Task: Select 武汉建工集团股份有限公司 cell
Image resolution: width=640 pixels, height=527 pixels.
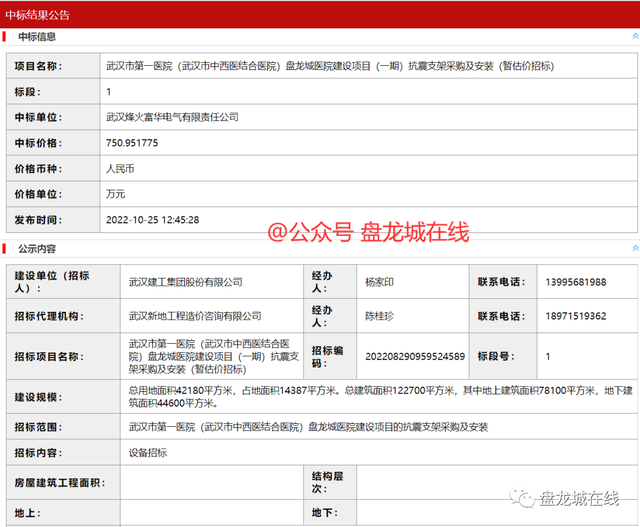Action: [212, 282]
